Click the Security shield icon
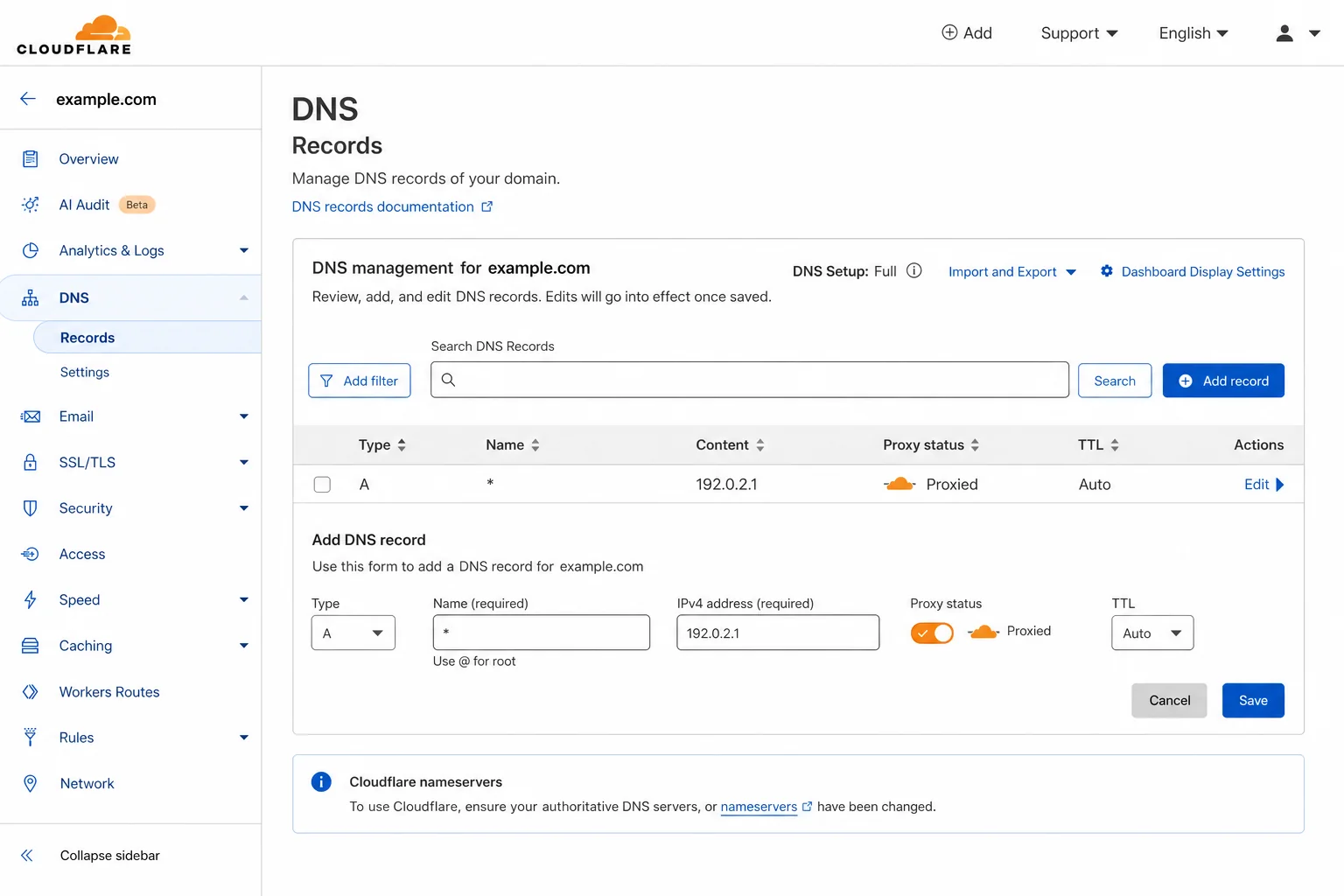Viewport: 1344px width, 896px height. click(x=31, y=508)
